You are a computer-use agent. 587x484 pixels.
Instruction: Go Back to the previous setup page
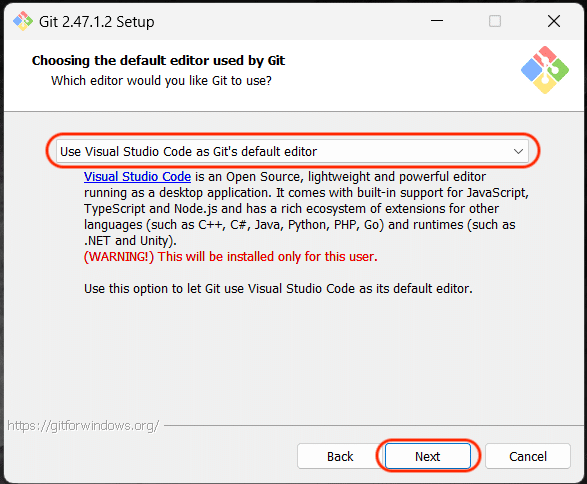point(340,456)
